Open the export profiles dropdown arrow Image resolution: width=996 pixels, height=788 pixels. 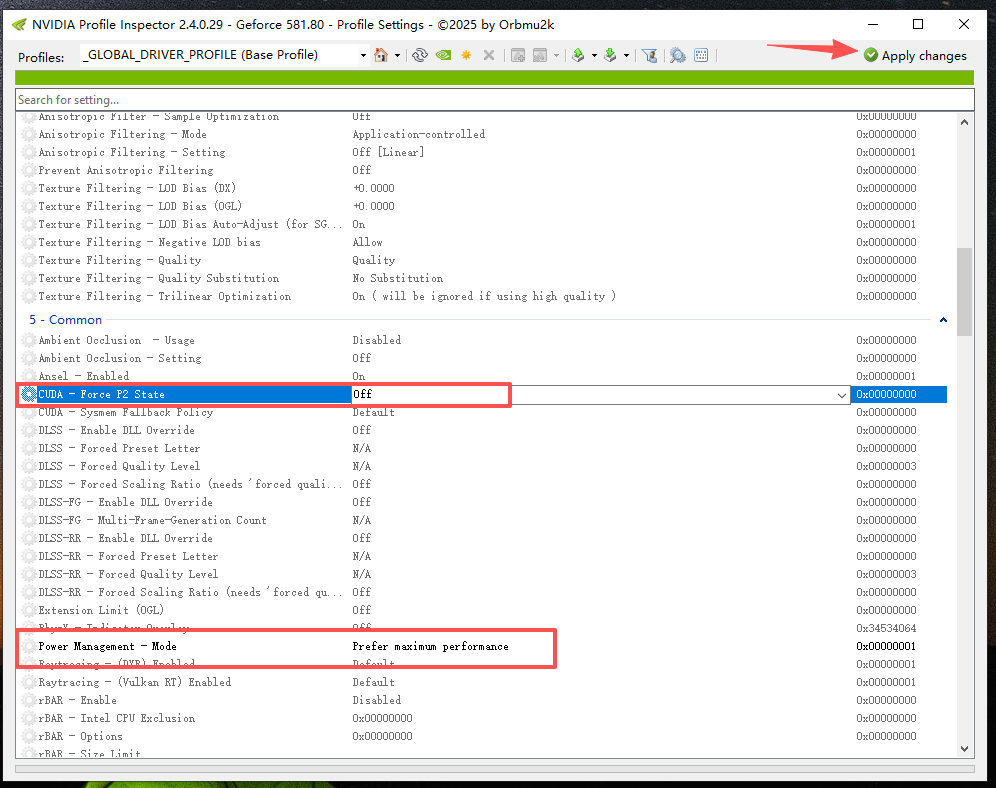(x=595, y=56)
